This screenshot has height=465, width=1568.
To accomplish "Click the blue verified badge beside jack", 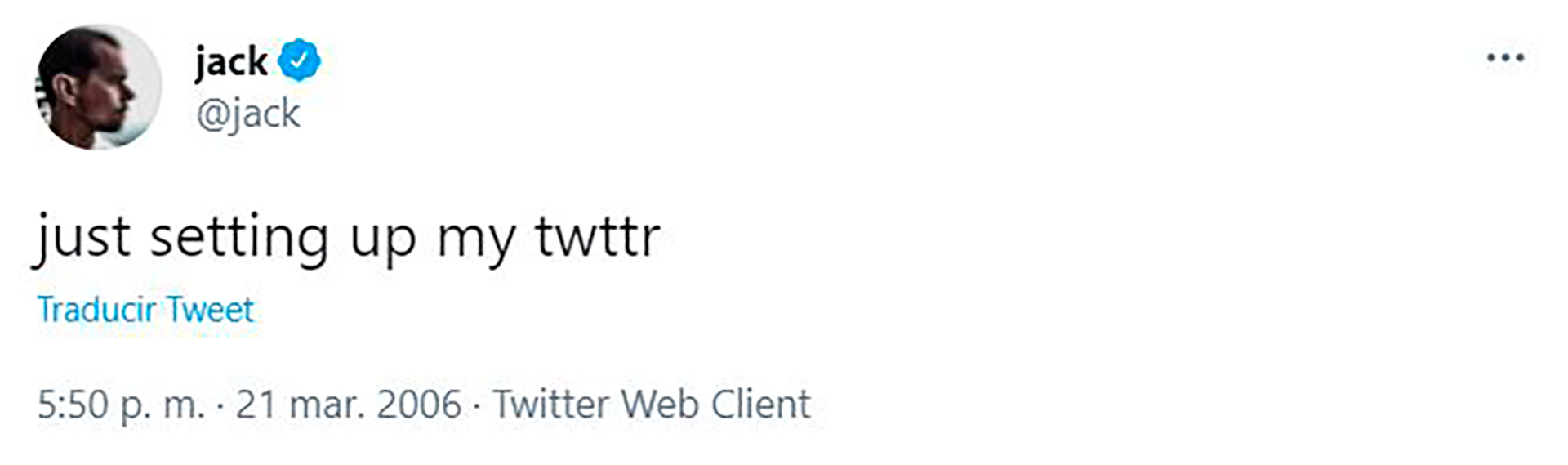I will 299,60.
